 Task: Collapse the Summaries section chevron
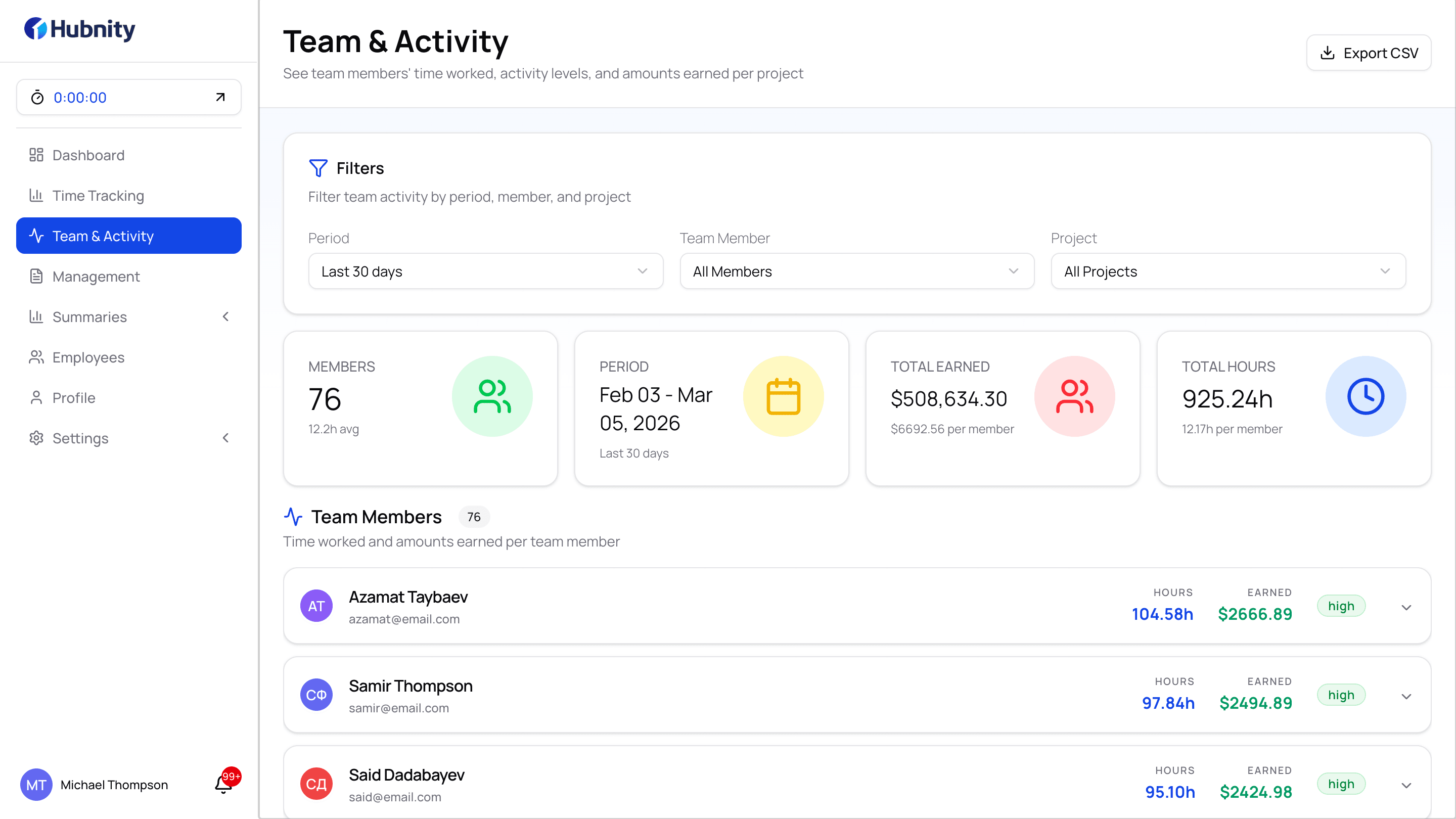point(225,316)
